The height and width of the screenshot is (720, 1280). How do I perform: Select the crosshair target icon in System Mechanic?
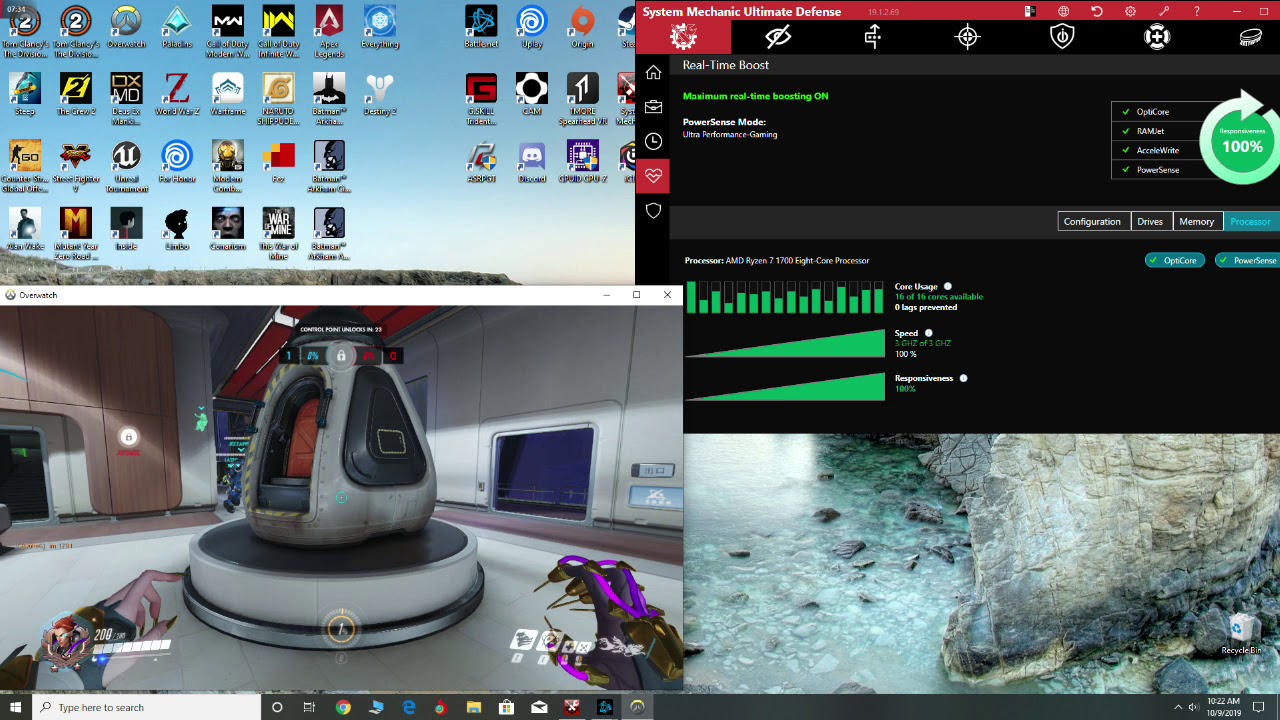pyautogui.click(x=967, y=37)
